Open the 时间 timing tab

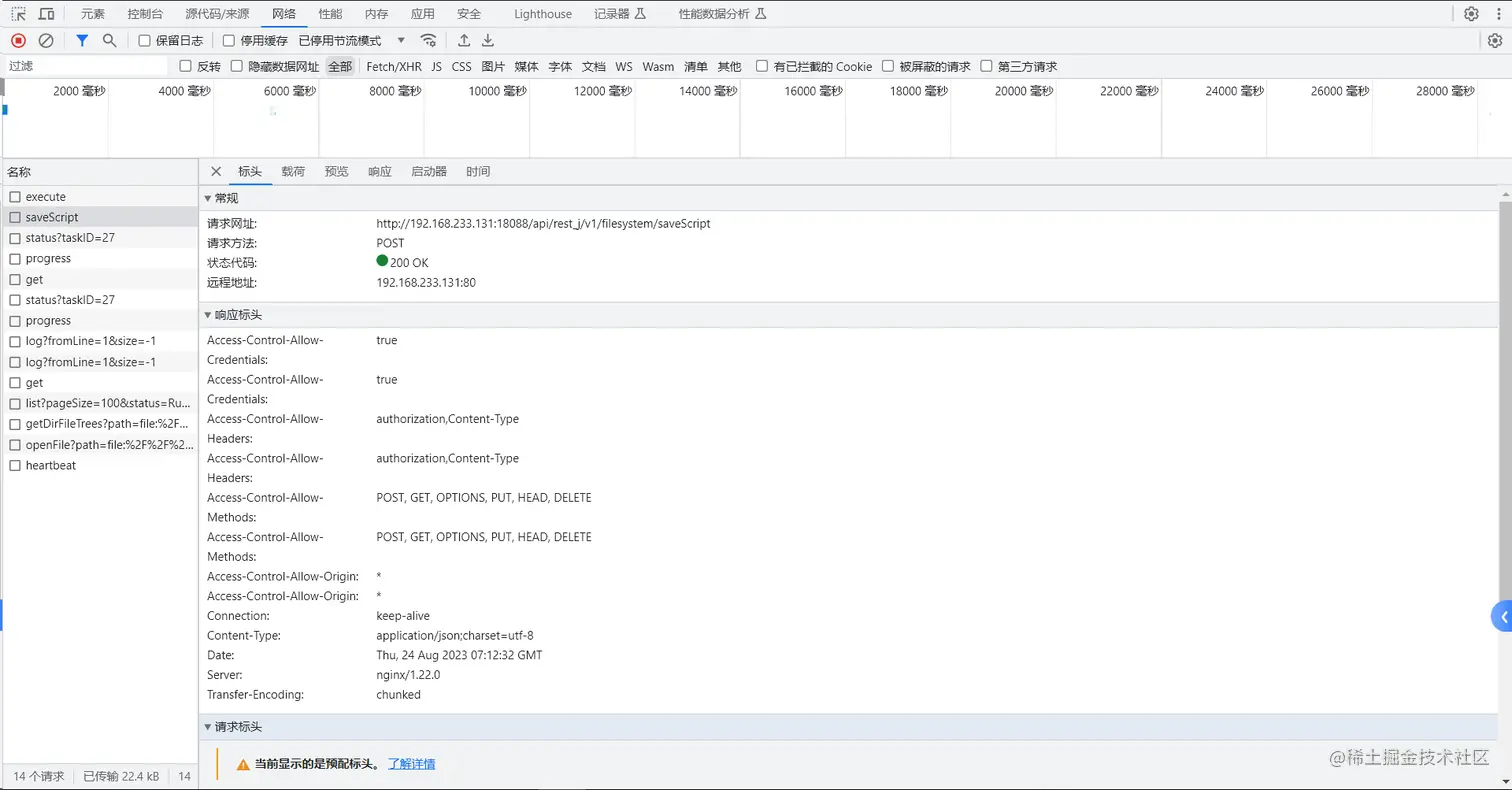(478, 171)
